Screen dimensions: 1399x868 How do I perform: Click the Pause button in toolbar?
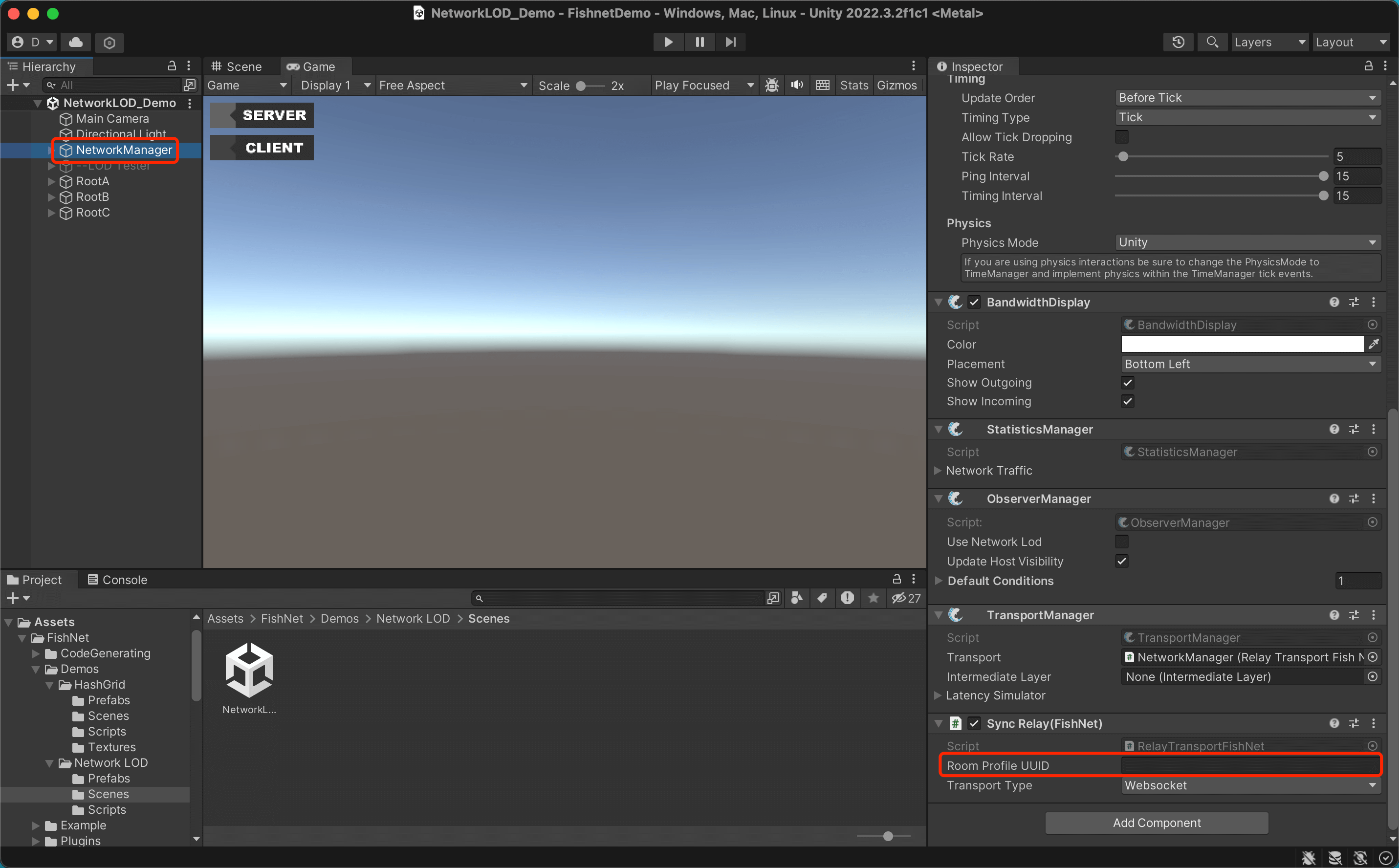(699, 42)
